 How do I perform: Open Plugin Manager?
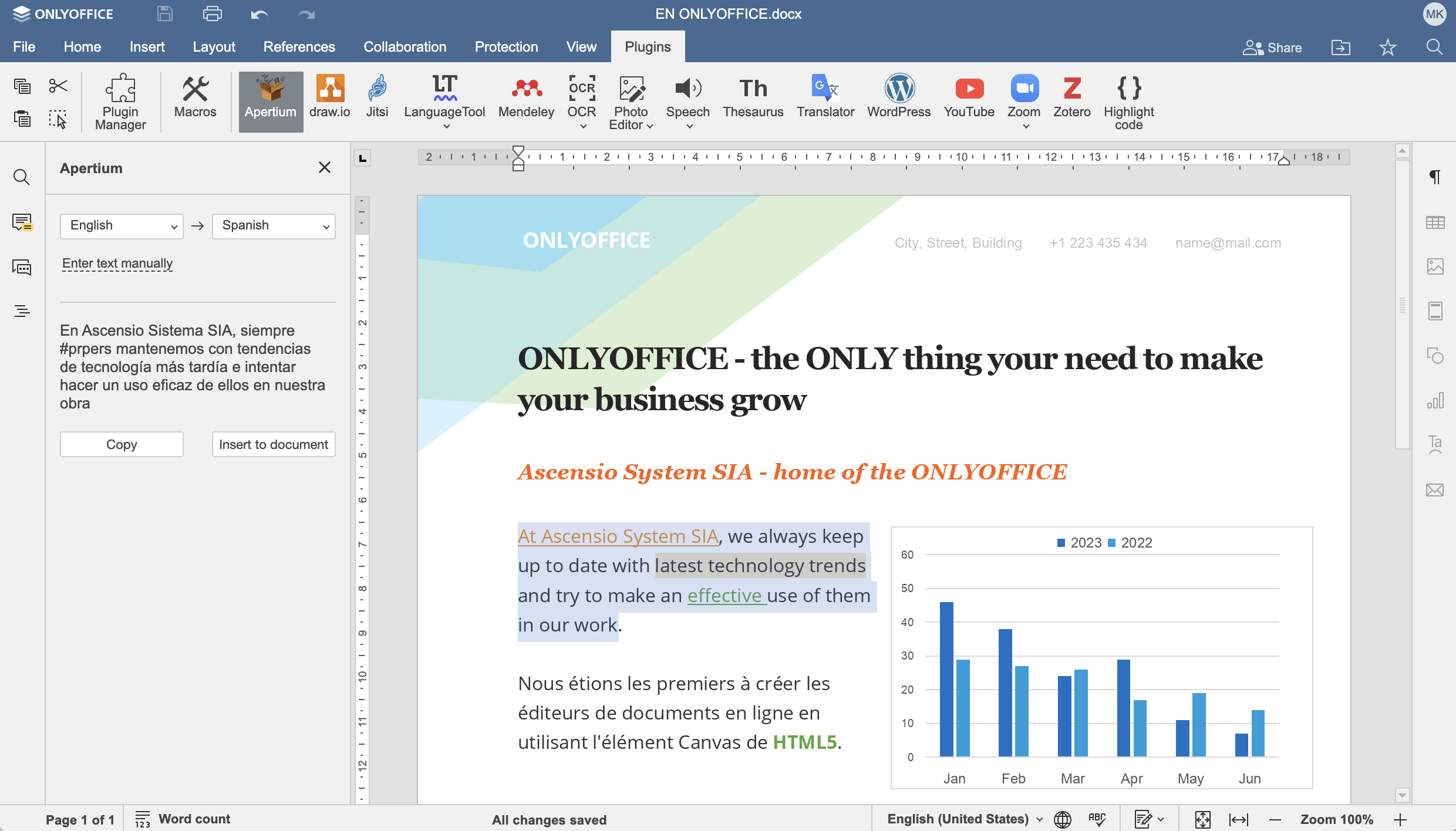click(120, 102)
